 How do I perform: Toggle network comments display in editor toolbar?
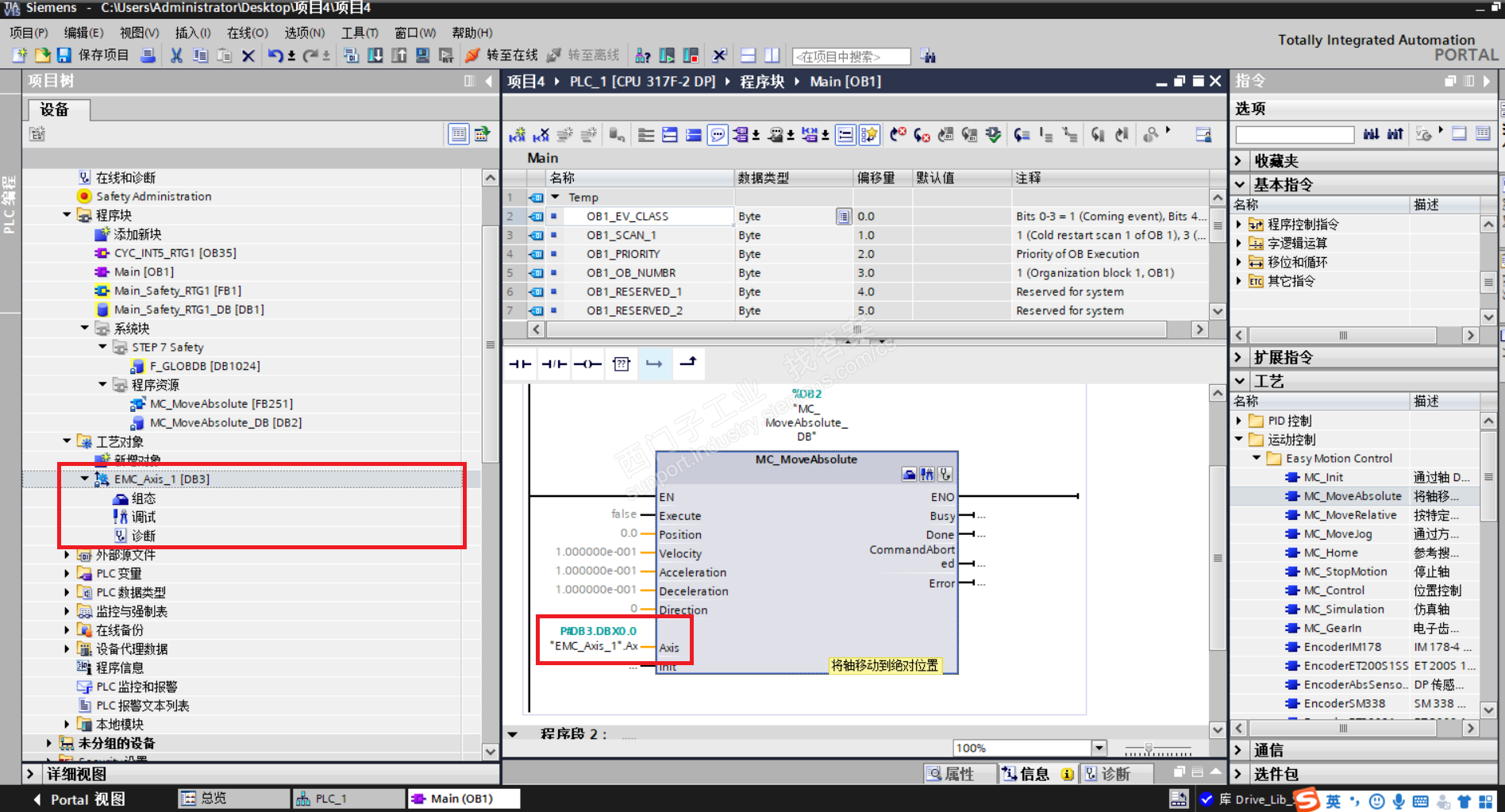pos(718,135)
